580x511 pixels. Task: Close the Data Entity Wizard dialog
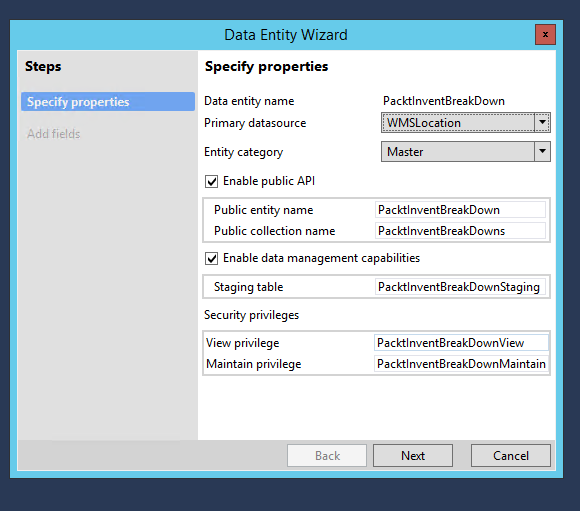(x=545, y=34)
